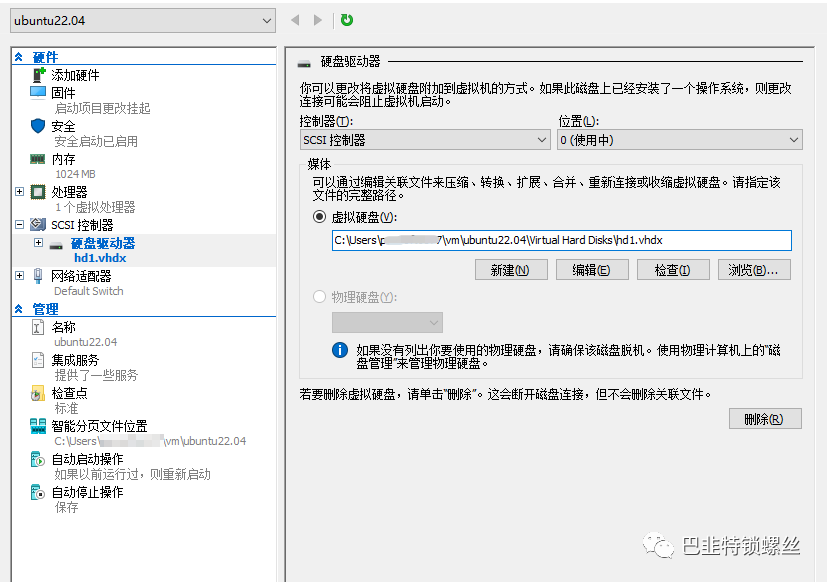Viewport: 827px width, 582px height.
Task: Collapse the 硬件 section header
Action: (19, 56)
